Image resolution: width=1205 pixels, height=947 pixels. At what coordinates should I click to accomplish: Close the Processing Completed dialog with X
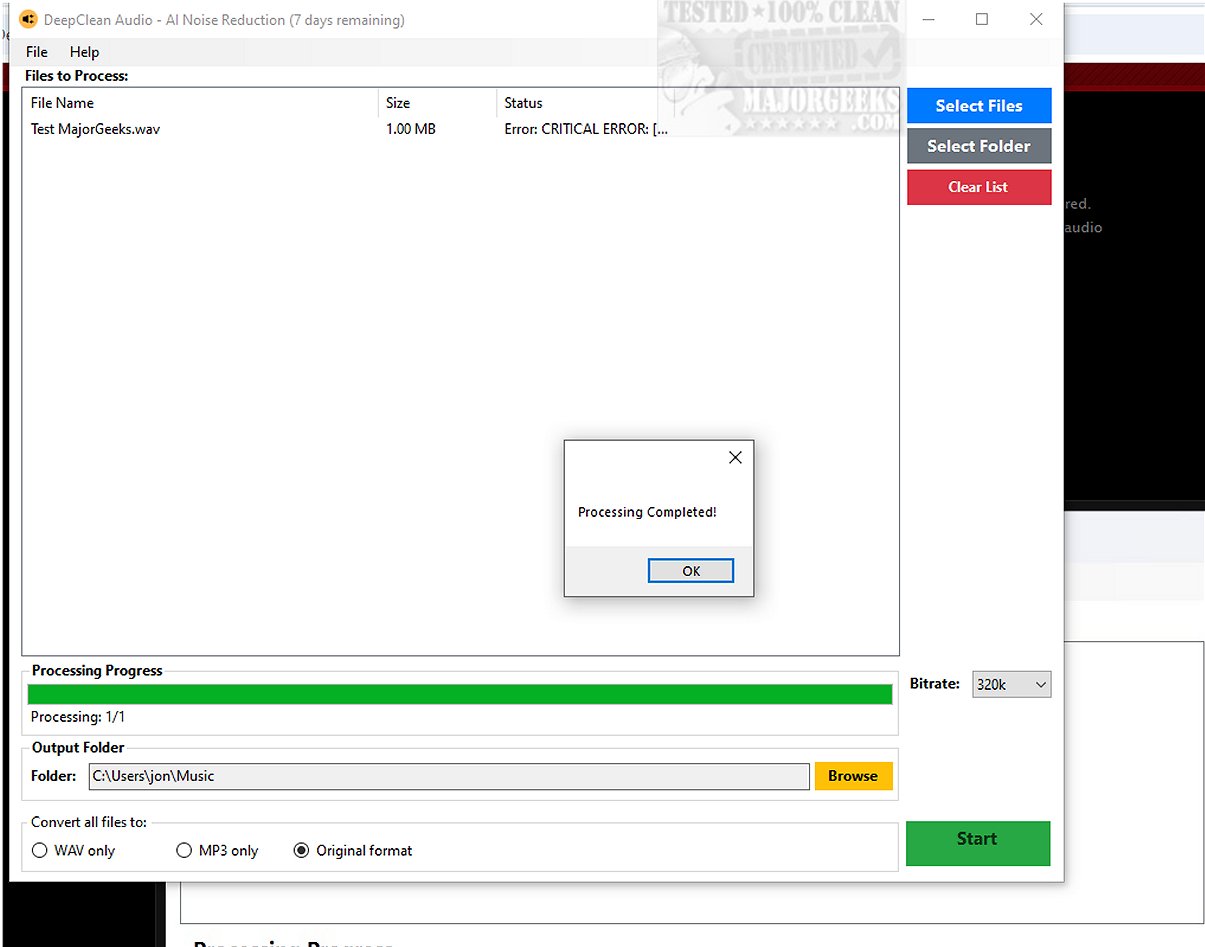[x=735, y=457]
